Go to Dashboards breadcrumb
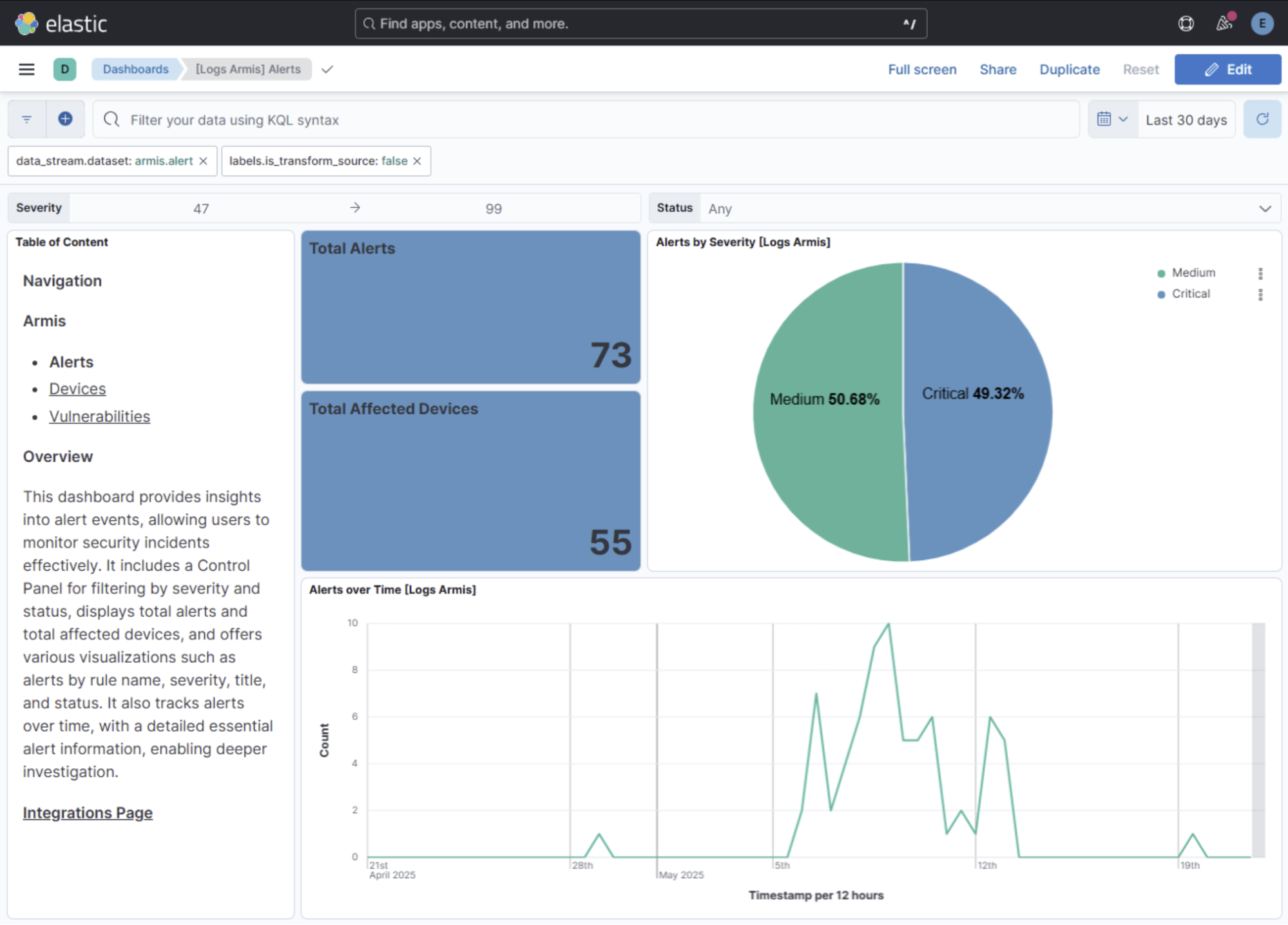1288x925 pixels. (x=135, y=69)
